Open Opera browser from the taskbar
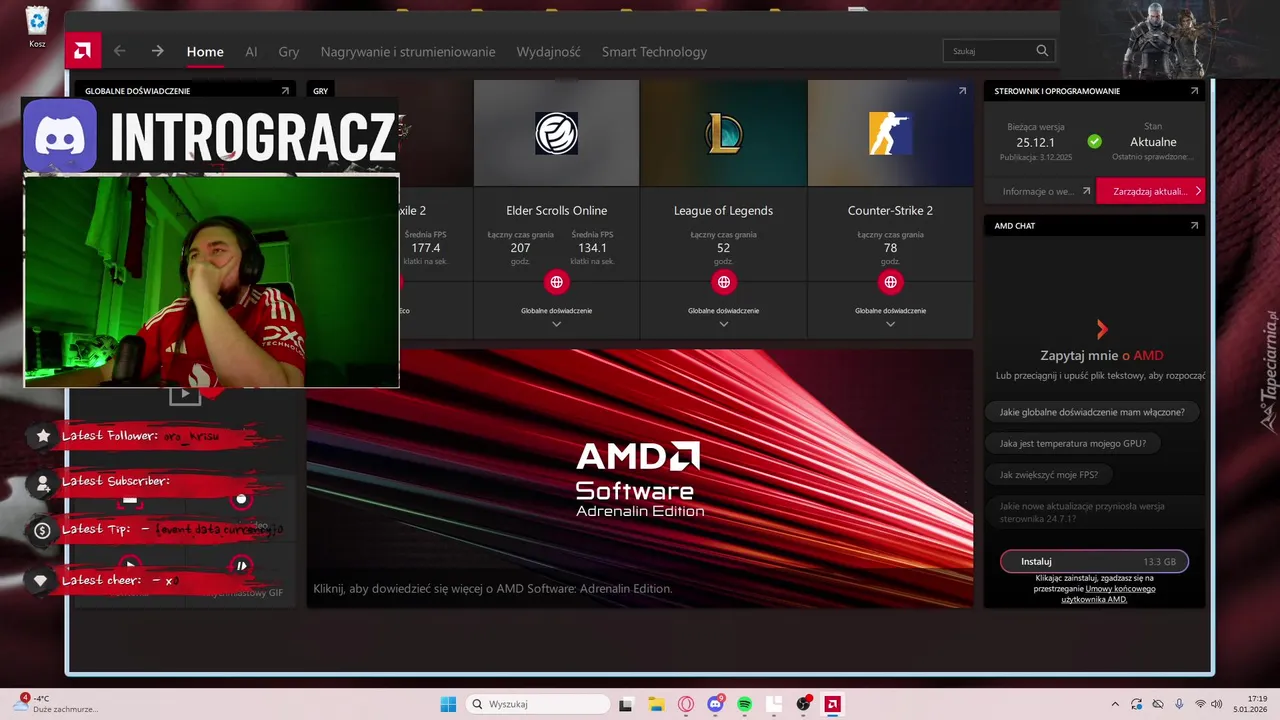Viewport: 1280px width, 720px height. tap(686, 704)
